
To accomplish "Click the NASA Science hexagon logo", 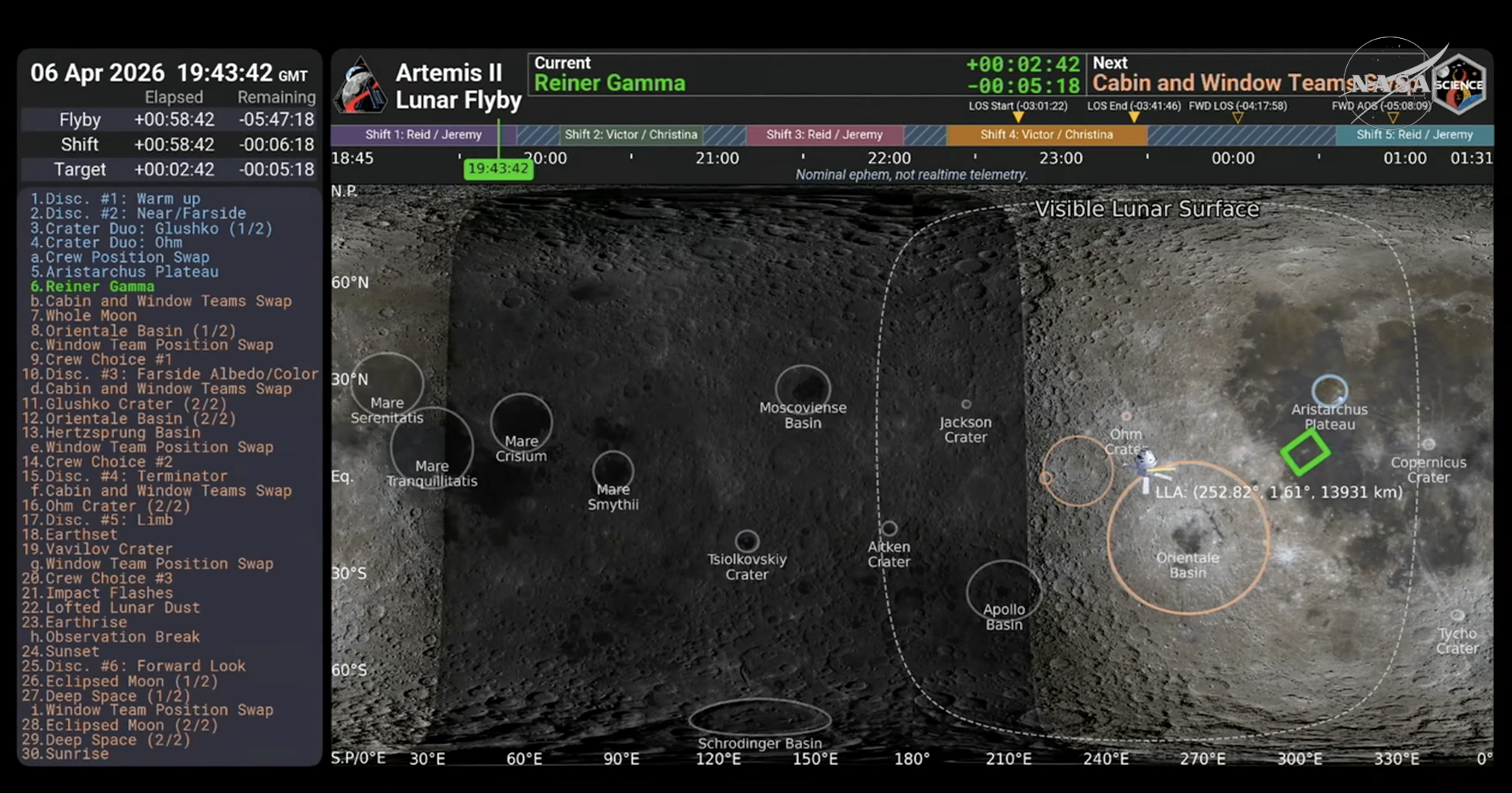I will coord(1459,84).
